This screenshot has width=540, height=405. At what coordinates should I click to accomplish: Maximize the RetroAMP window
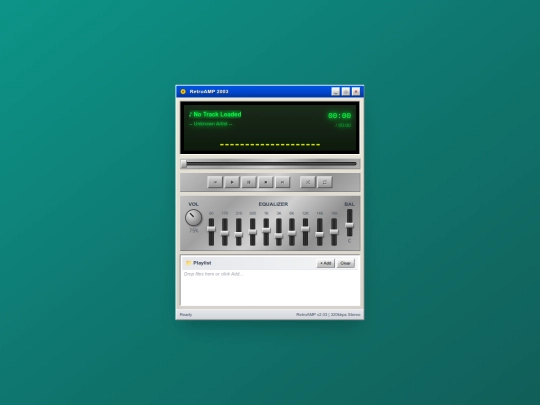346,92
